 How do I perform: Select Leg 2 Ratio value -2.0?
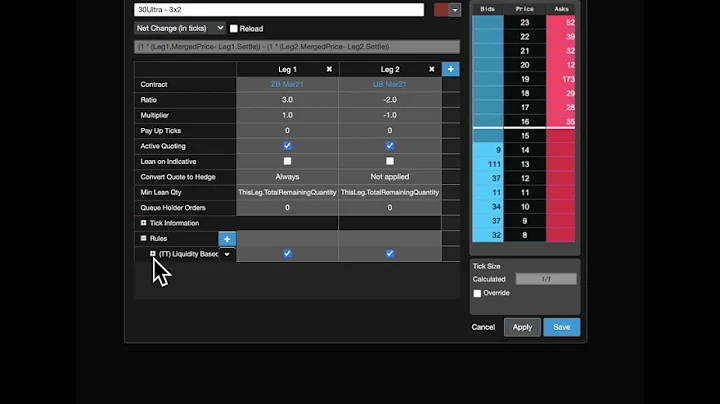(x=390, y=100)
